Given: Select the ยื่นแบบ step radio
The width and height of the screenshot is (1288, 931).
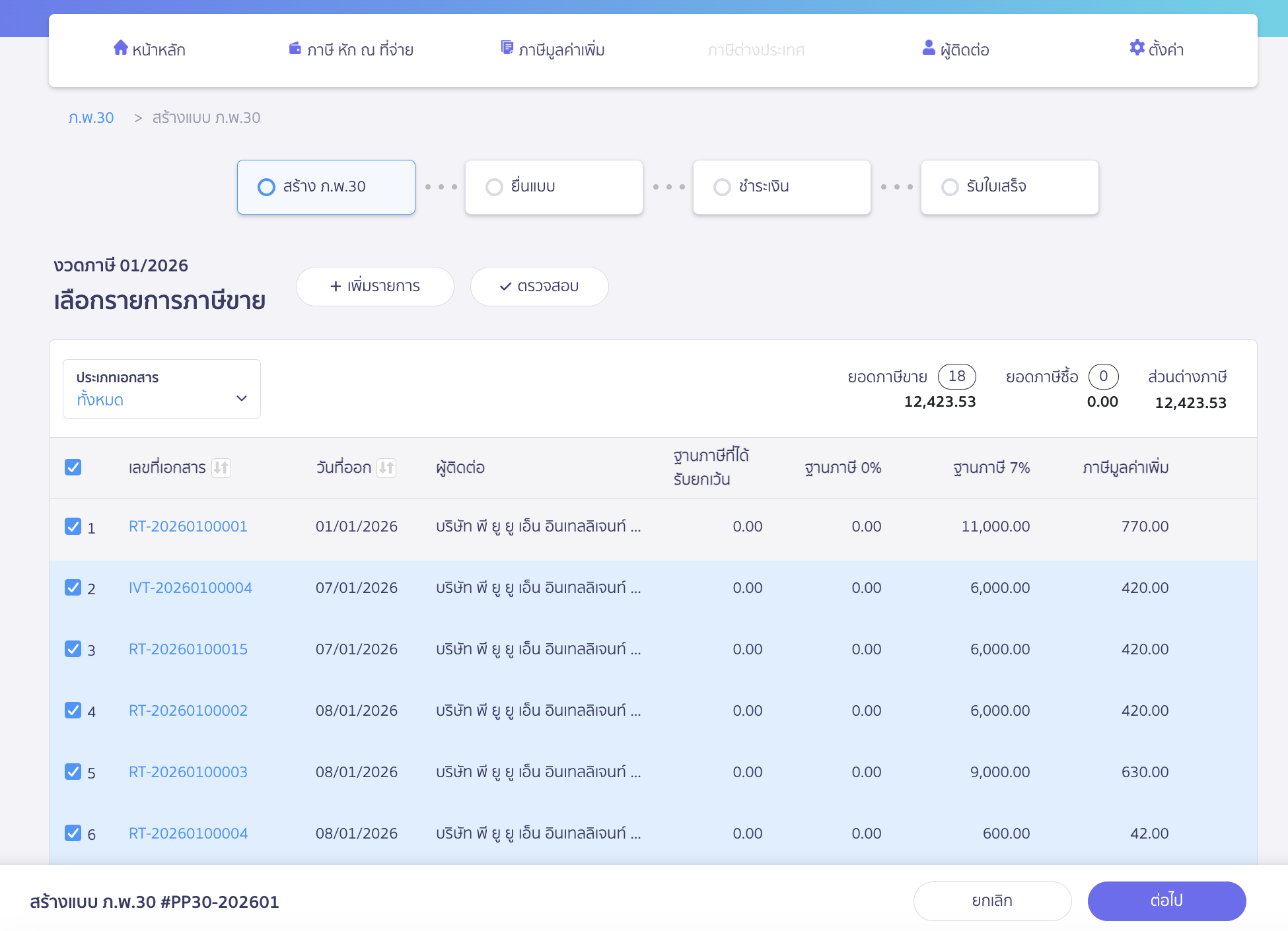Looking at the screenshot, I should pos(494,188).
